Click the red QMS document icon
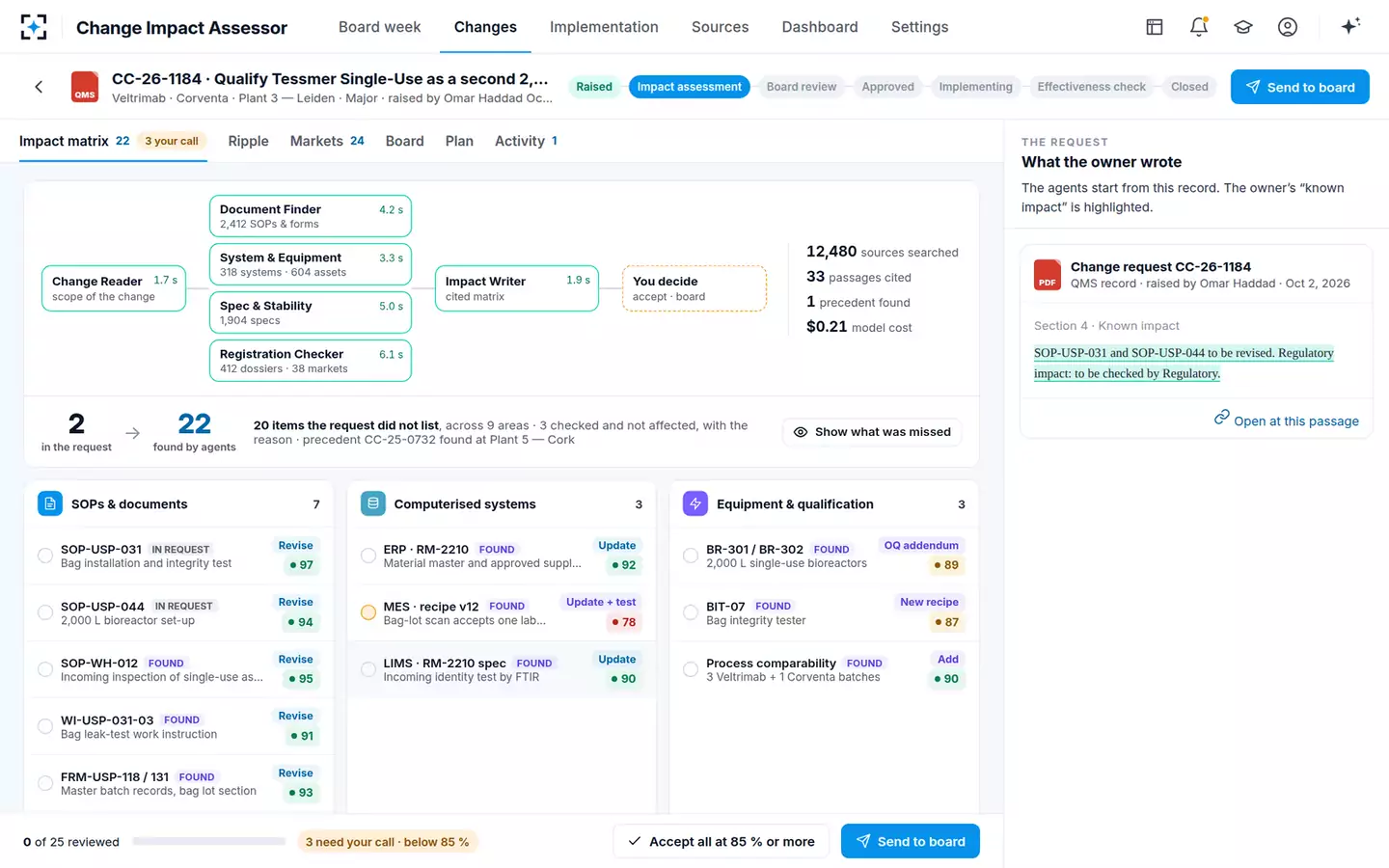Screen dimensions: 1389x868 coord(85,87)
